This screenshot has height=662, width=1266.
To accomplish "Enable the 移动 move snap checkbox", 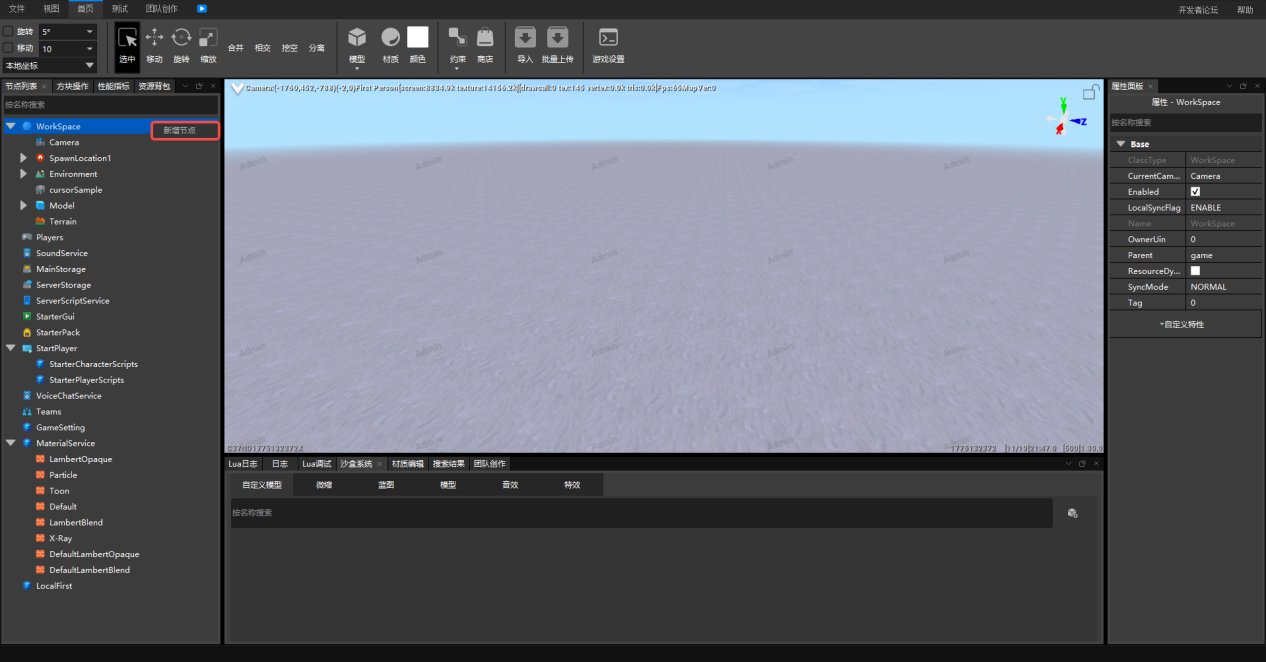I will [x=9, y=48].
